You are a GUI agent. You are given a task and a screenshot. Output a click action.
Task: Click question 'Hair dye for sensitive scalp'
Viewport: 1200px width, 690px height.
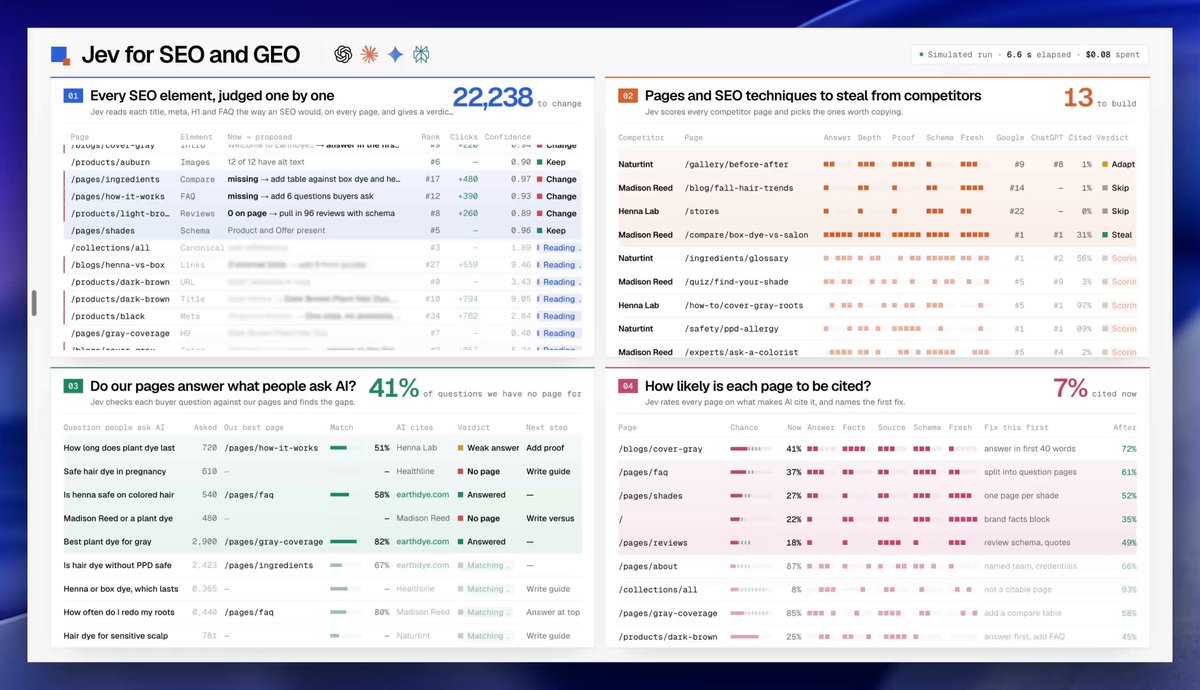pyautogui.click(x=115, y=636)
